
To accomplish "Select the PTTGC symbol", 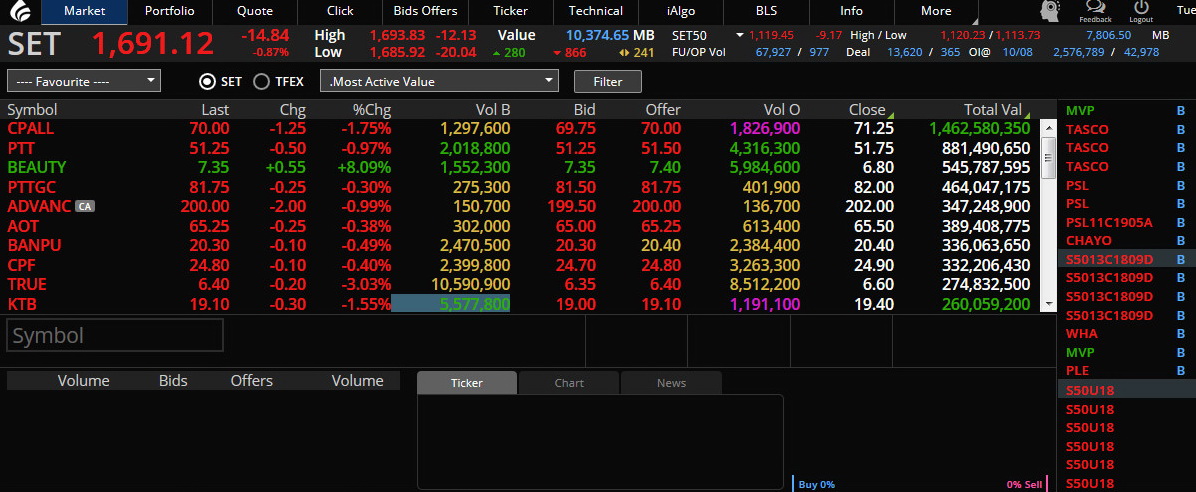I will [33, 187].
